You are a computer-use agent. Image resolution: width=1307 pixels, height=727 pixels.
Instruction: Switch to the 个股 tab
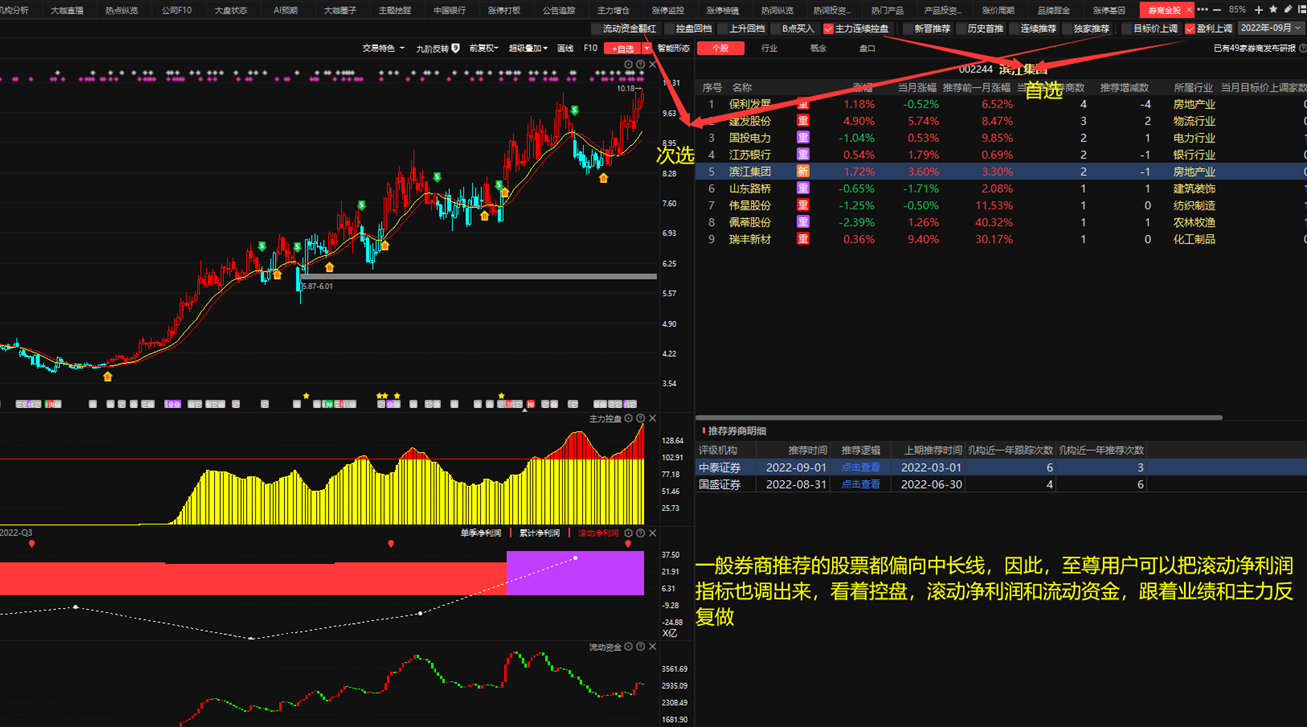coord(720,48)
